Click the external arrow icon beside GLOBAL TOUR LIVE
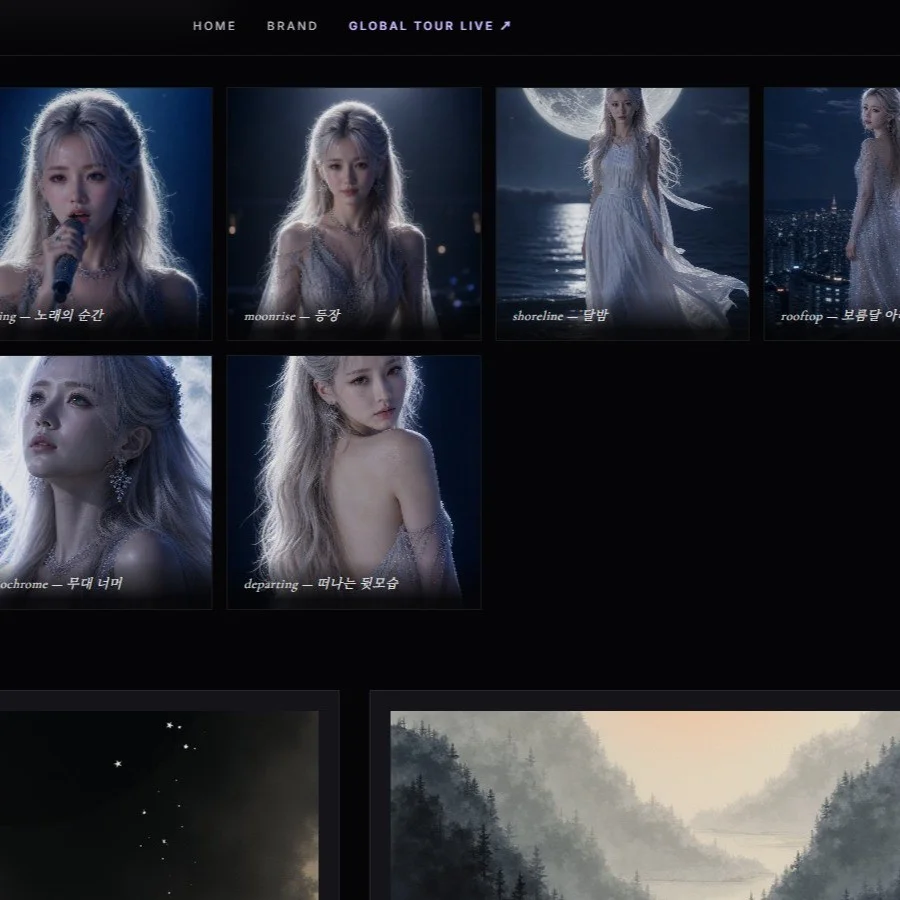Image resolution: width=900 pixels, height=900 pixels. [x=505, y=26]
